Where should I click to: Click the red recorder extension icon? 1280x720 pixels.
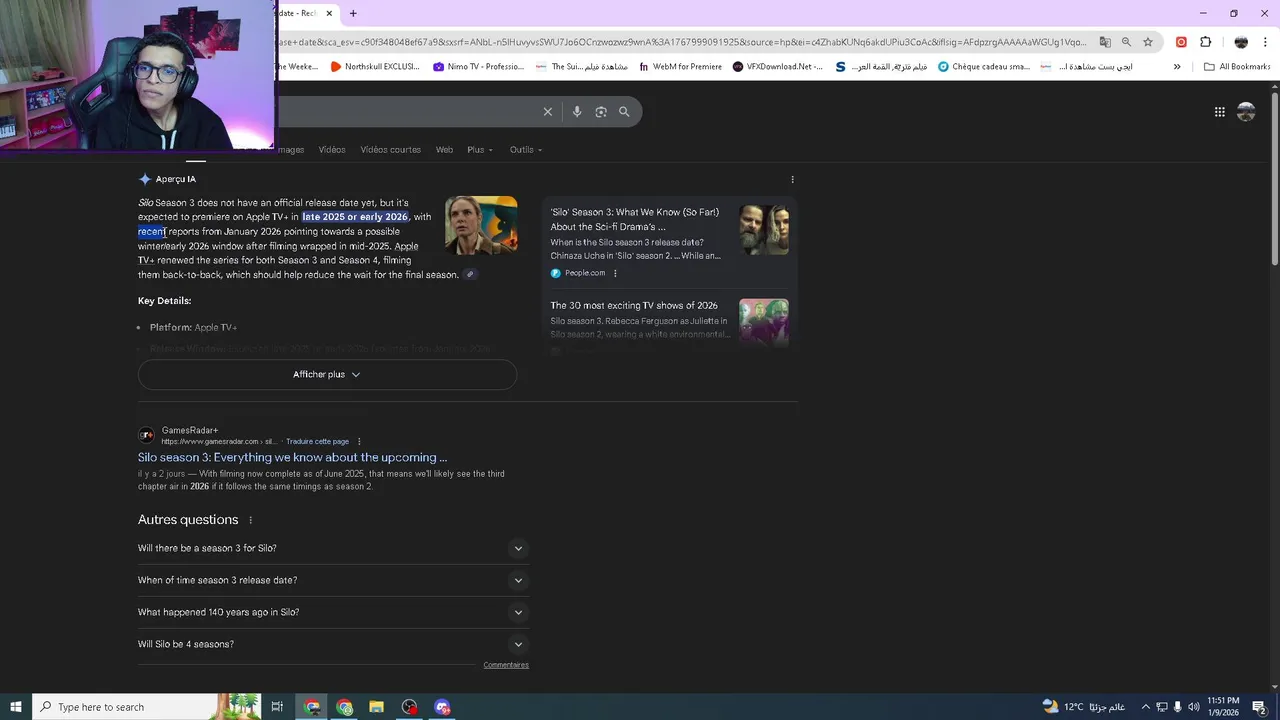1181,42
